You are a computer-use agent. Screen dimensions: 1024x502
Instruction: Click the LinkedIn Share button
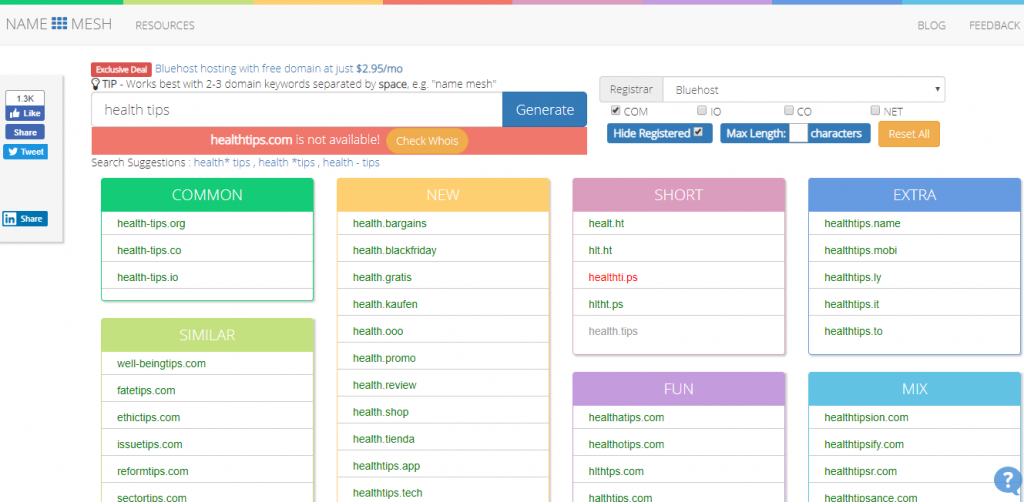pyautogui.click(x=25, y=219)
